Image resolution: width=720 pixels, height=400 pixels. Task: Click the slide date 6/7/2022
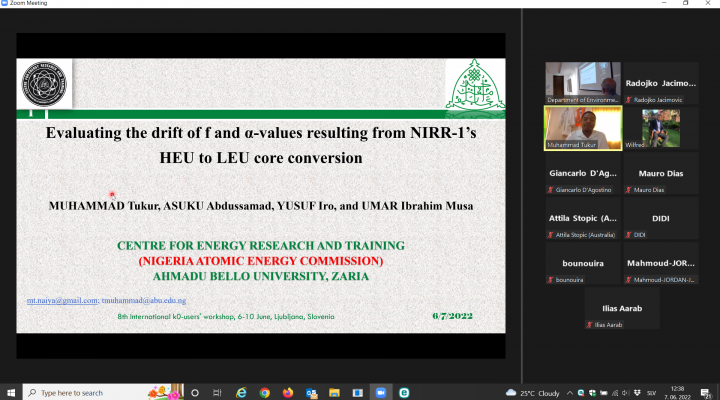tap(452, 316)
